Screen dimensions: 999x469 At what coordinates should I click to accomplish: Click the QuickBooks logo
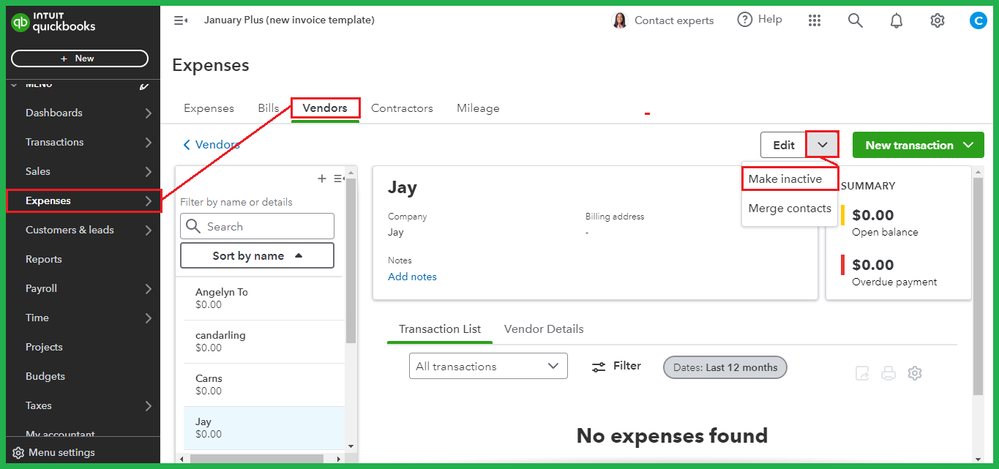pos(54,23)
